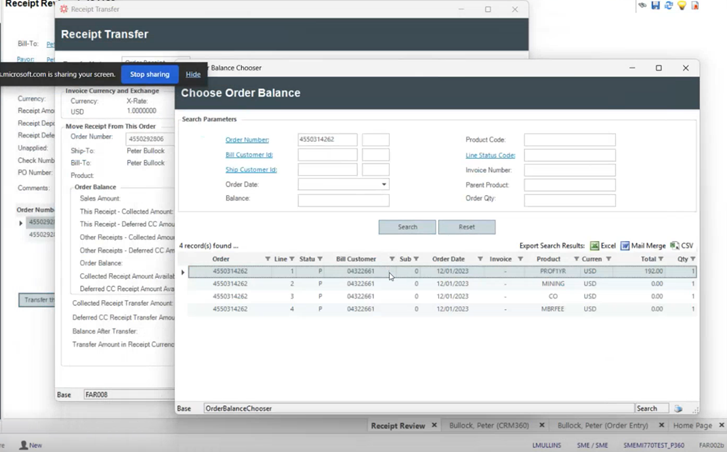
Task: Select the MINING order row
Action: click(x=440, y=284)
